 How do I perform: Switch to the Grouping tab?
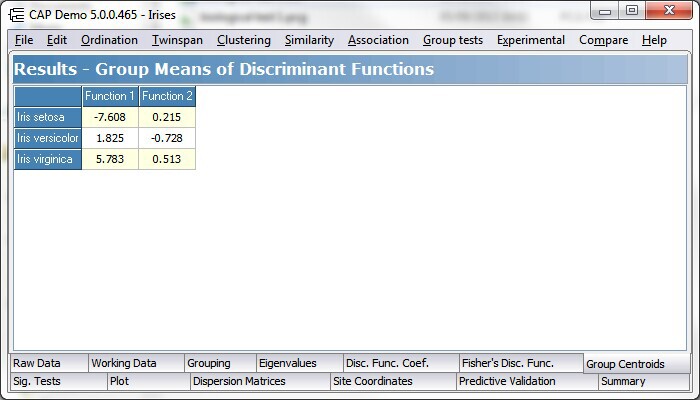coord(220,363)
